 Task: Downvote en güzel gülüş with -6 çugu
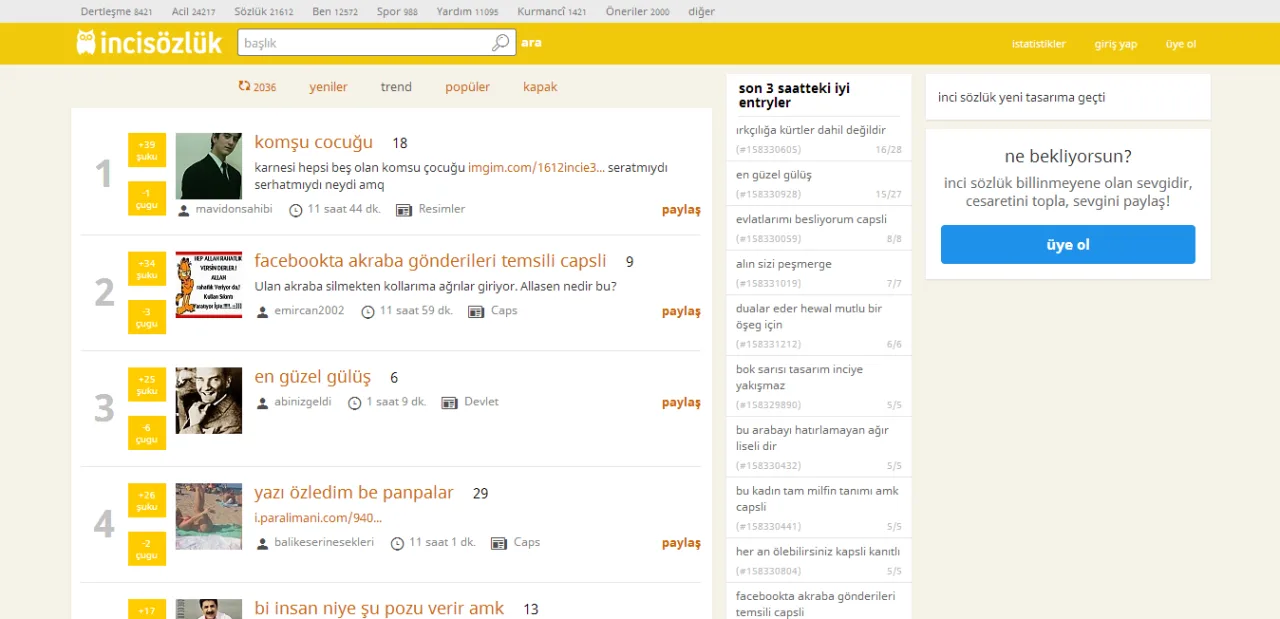coord(147,433)
